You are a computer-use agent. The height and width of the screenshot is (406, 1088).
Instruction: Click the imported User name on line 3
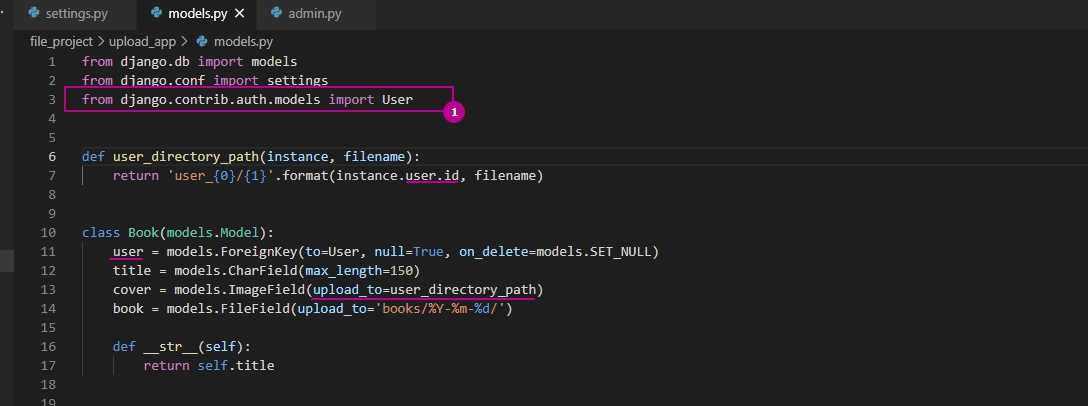[x=397, y=100]
